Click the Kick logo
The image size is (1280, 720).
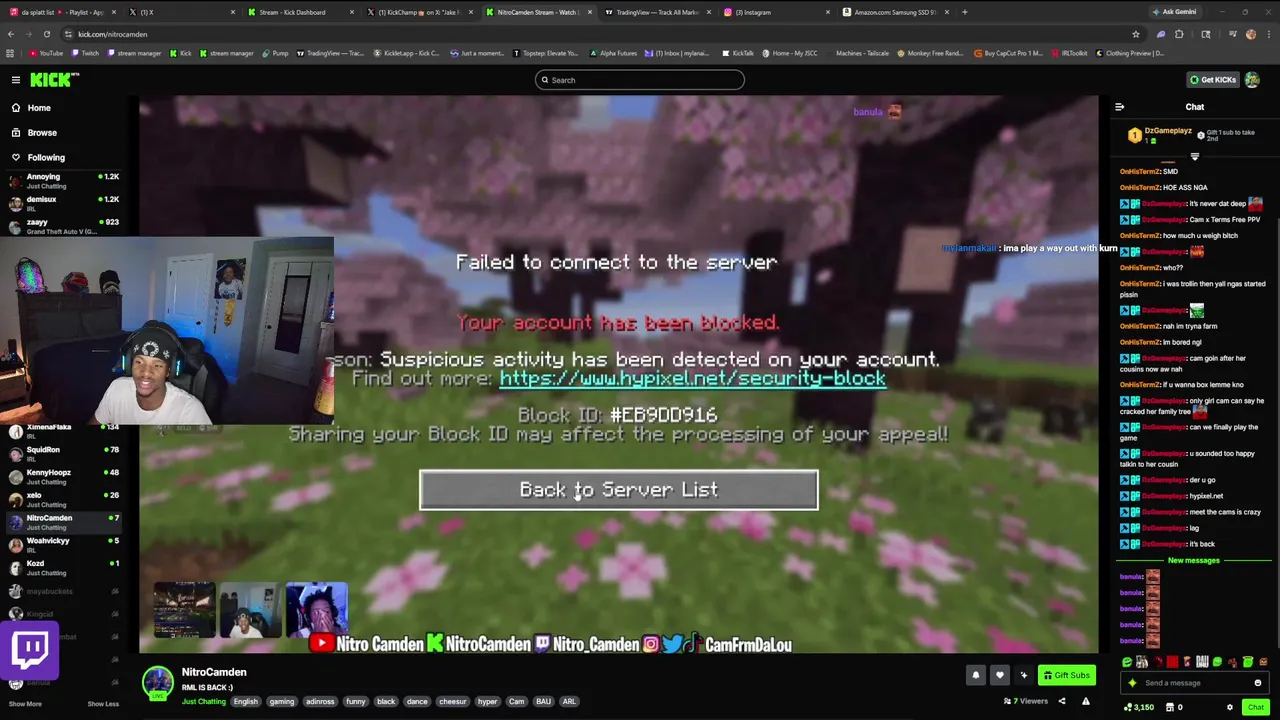[x=53, y=80]
